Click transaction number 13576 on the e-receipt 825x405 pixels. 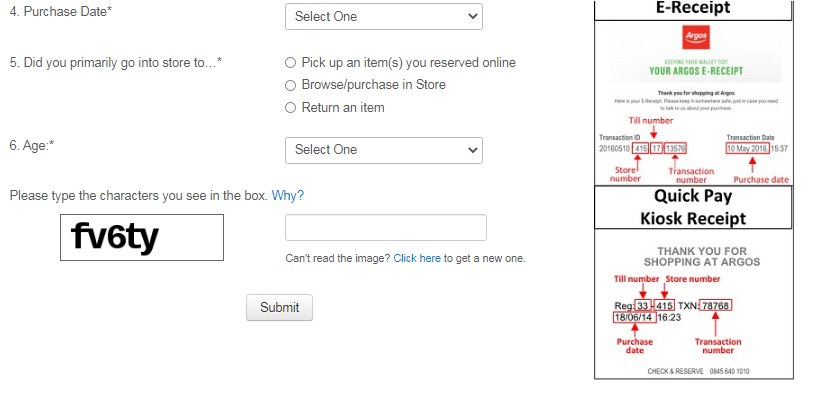tap(677, 148)
